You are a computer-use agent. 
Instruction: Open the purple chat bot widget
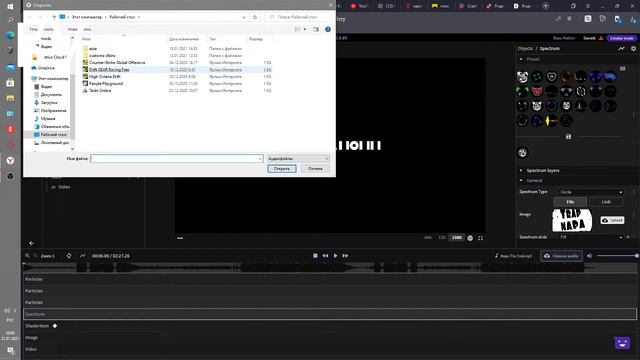point(622,343)
